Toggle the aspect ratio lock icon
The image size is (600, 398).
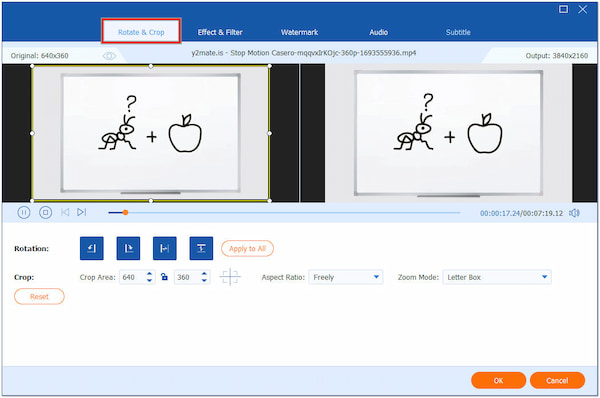click(164, 277)
